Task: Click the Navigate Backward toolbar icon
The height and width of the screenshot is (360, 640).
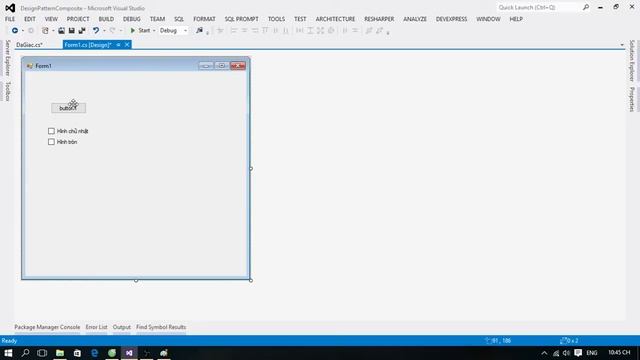Action: point(15,31)
